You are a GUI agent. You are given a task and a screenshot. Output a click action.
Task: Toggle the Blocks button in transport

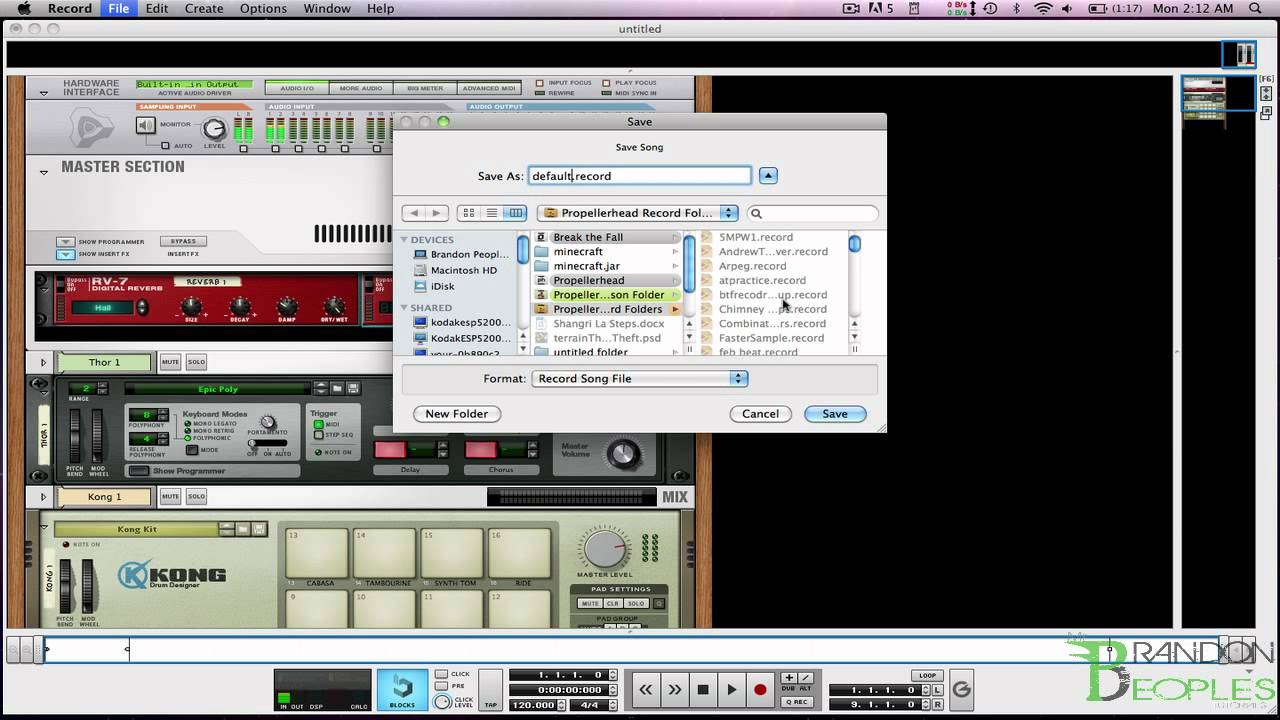[402, 690]
